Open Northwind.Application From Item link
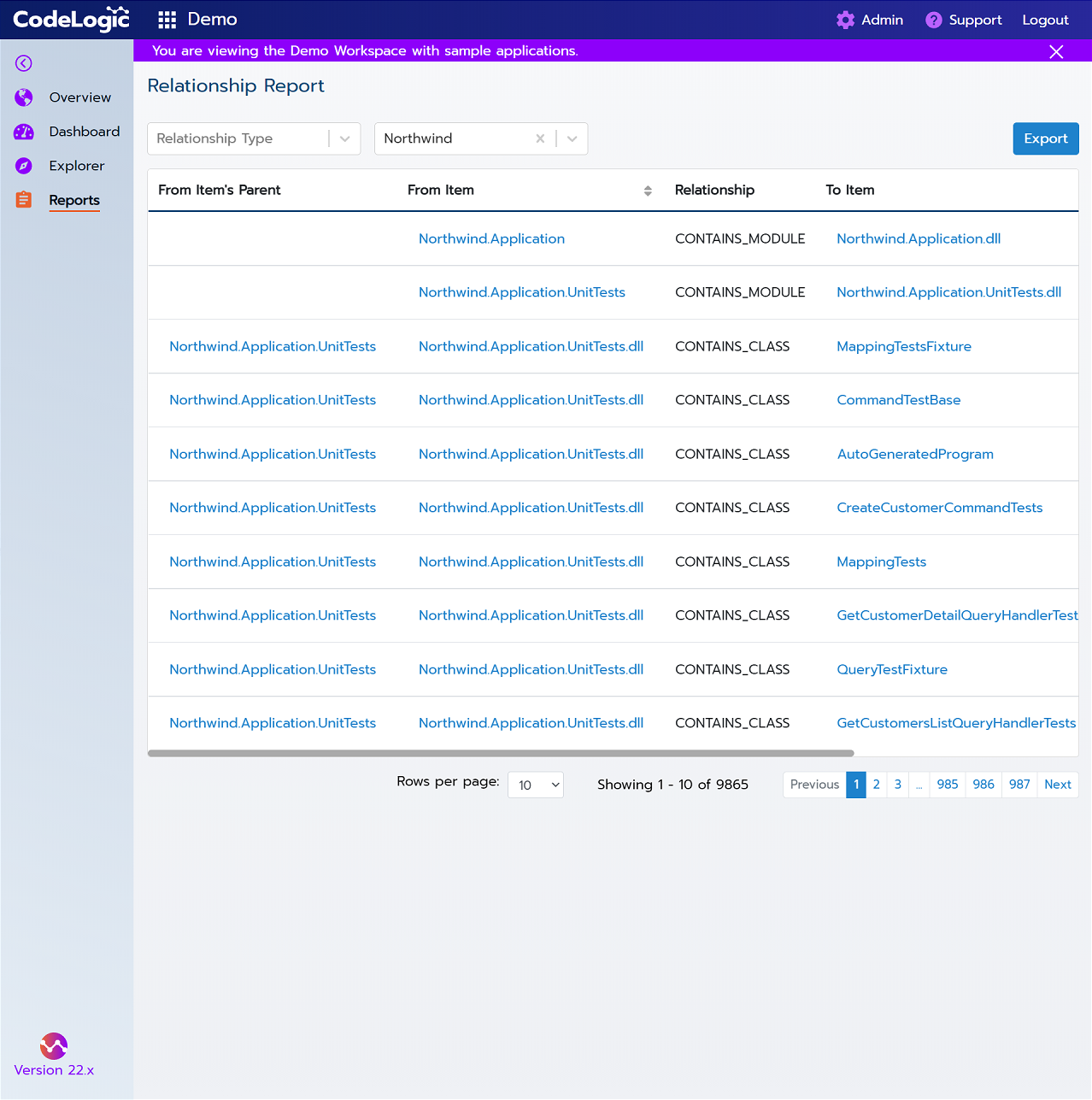The width and height of the screenshot is (1092, 1100). [x=491, y=238]
